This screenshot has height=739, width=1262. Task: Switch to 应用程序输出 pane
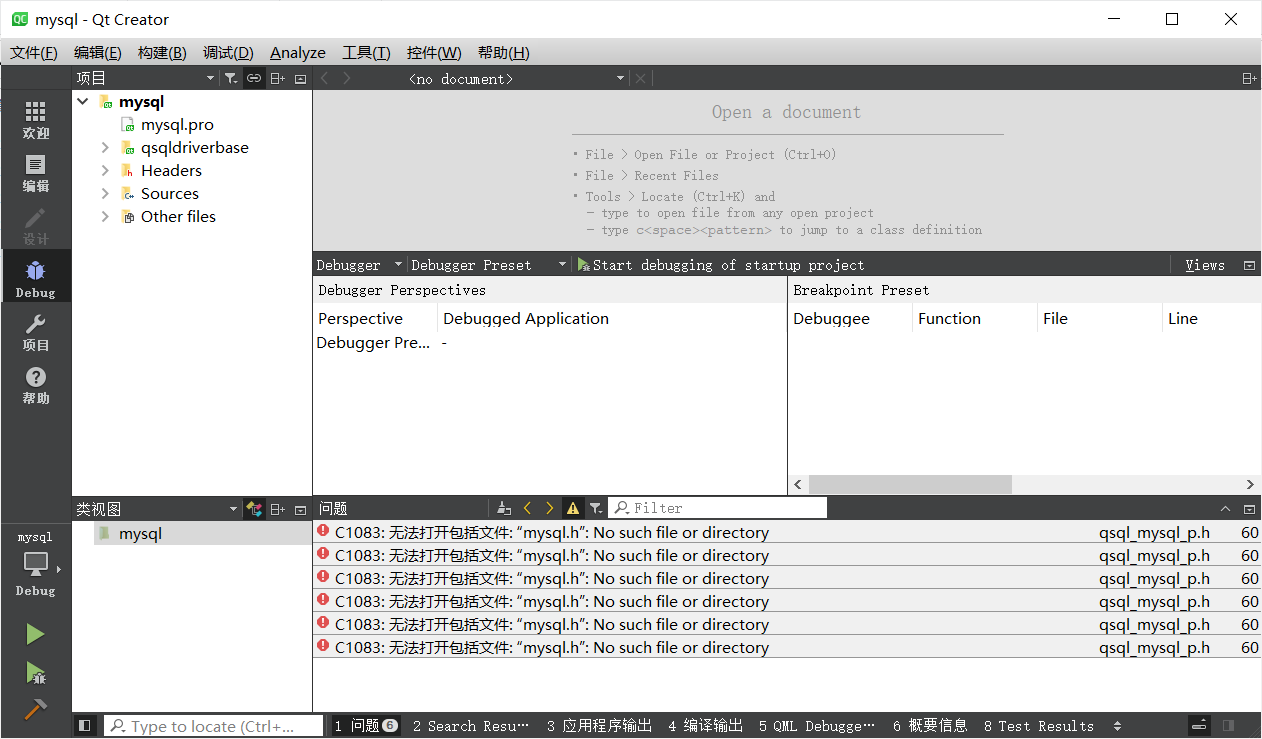(599, 726)
